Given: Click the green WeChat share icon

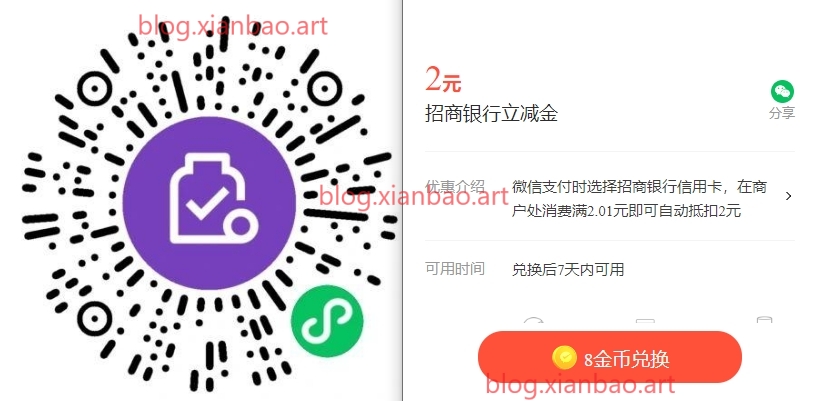Looking at the screenshot, I should coord(782,92).
